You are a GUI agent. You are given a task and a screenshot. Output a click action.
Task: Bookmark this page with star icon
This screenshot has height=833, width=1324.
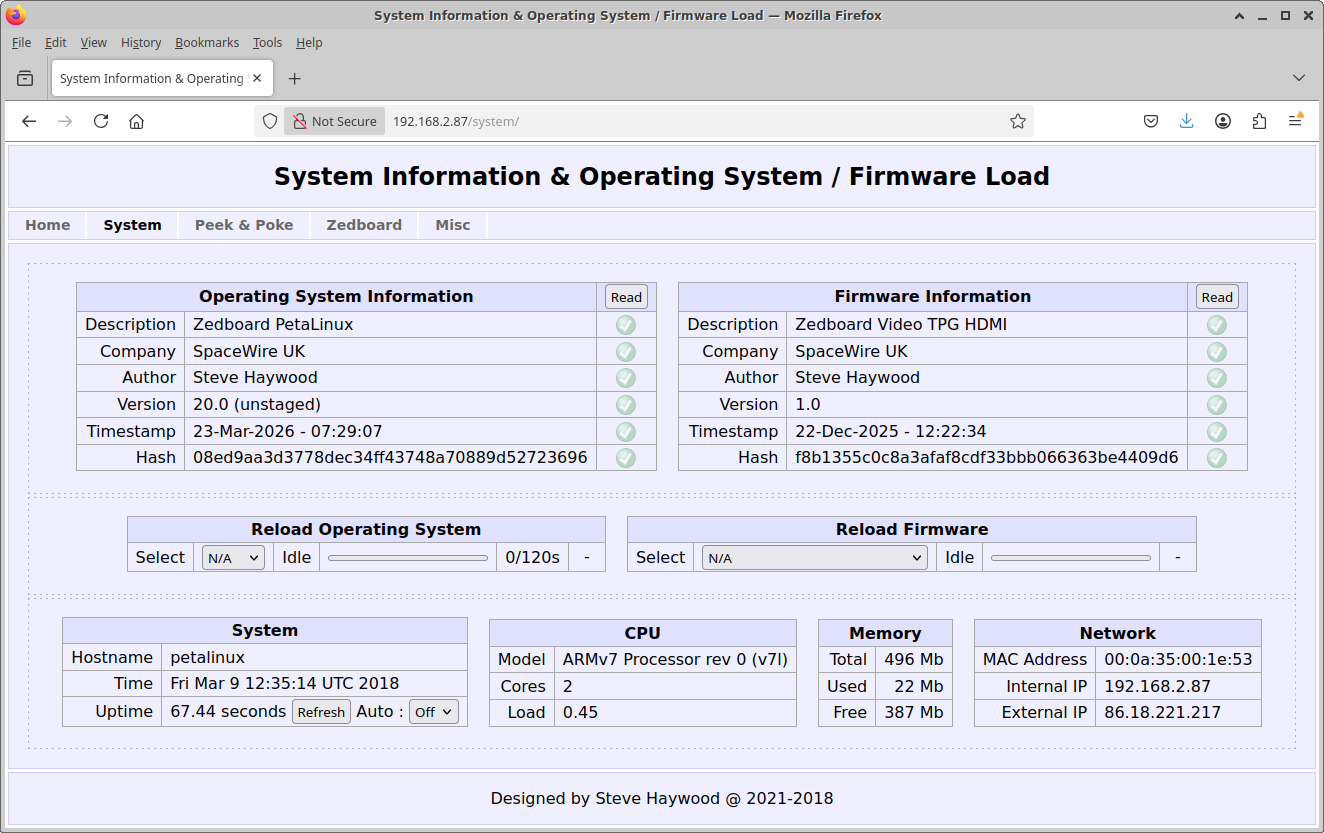tap(1018, 121)
